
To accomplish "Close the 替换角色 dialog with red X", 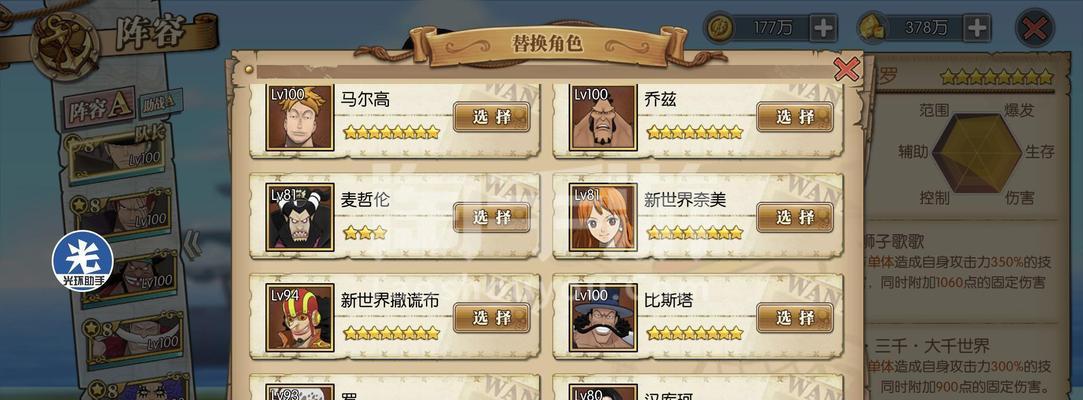I will click(846, 69).
